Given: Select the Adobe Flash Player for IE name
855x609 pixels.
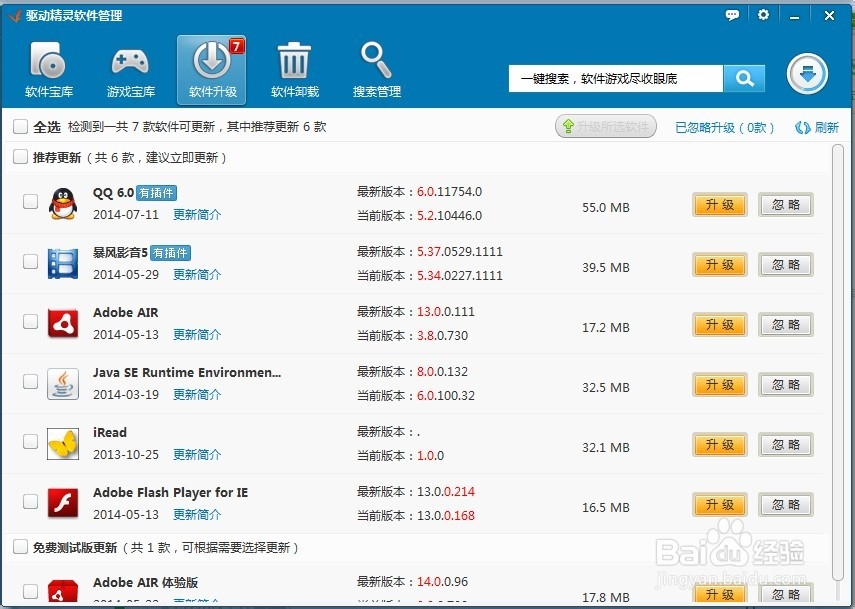Looking at the screenshot, I should point(171,493).
